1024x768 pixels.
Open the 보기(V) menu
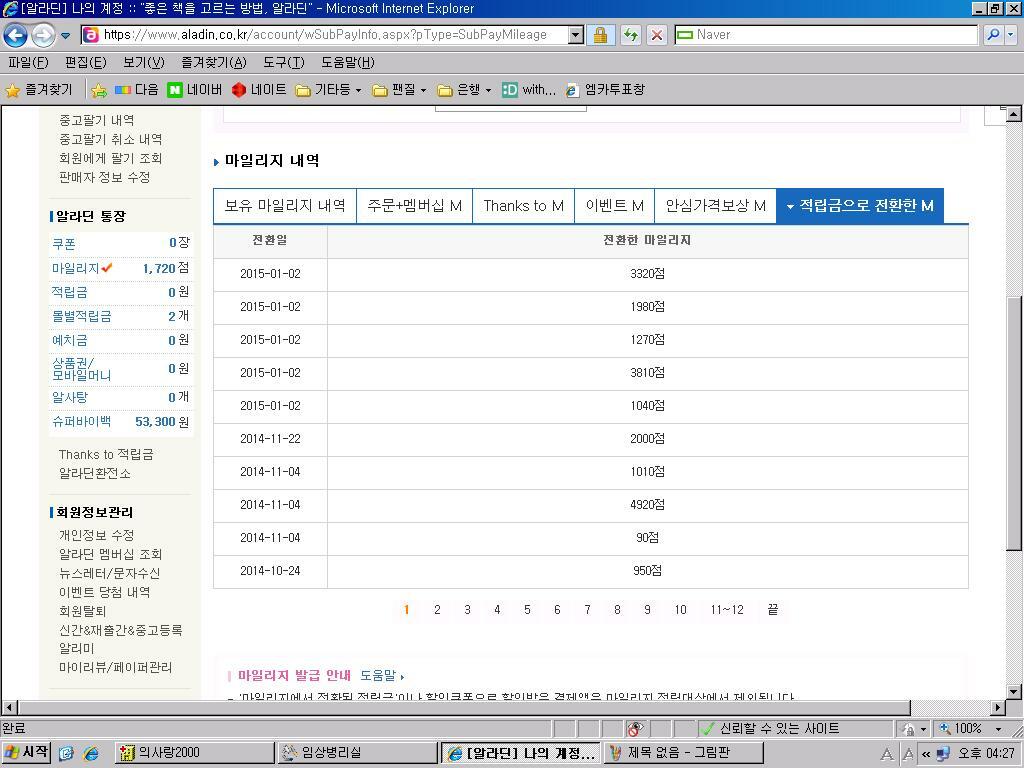144,63
